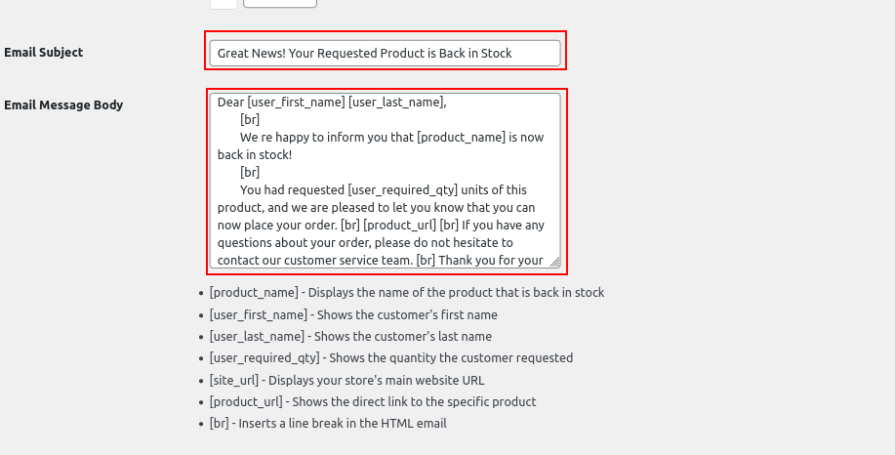Click the small square box at top
Image resolution: width=895 pixels, height=455 pixels.
224,3
